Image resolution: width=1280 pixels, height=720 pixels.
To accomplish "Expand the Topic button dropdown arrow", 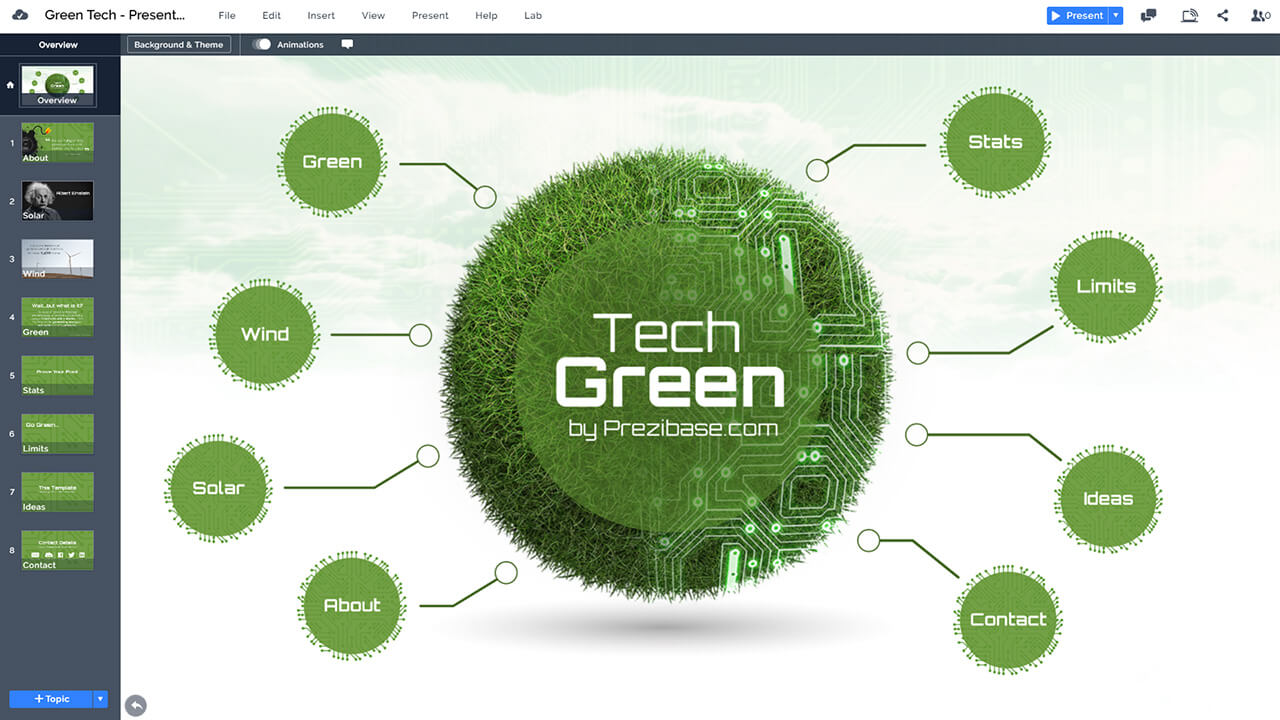I will (100, 699).
